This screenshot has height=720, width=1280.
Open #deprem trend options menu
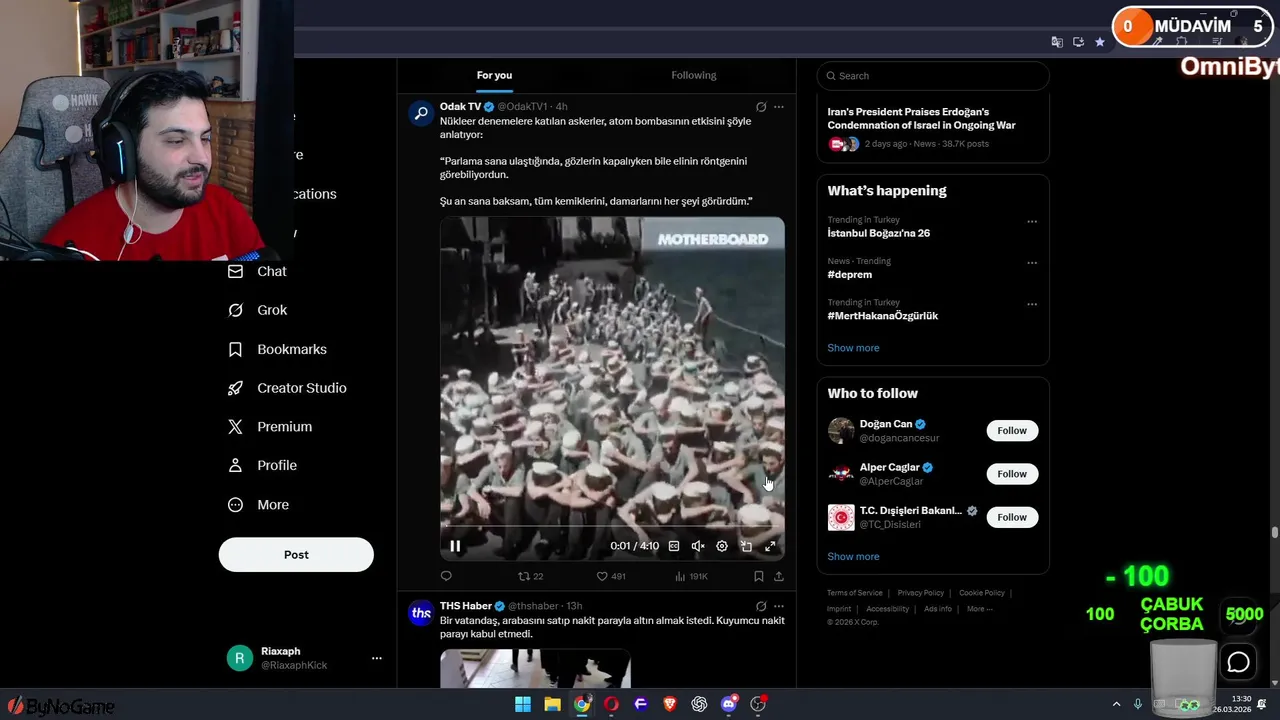tap(1032, 263)
